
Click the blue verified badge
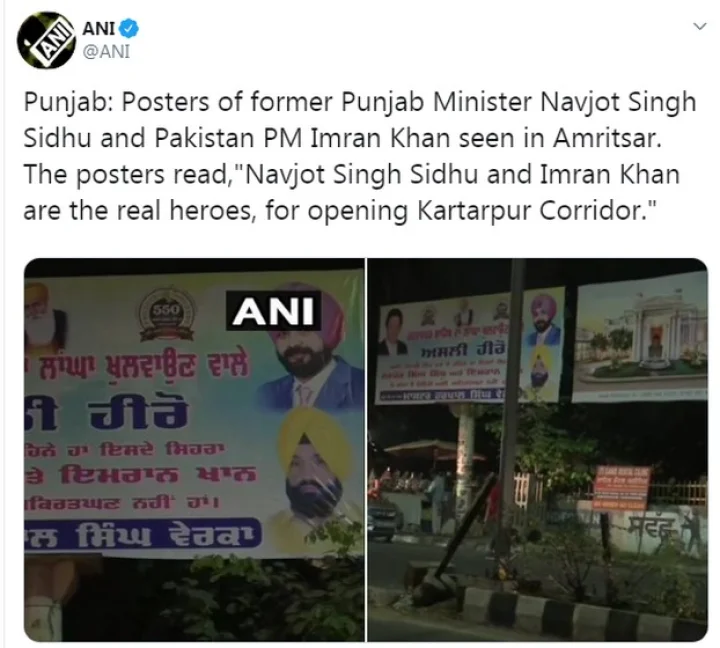[x=129, y=28]
